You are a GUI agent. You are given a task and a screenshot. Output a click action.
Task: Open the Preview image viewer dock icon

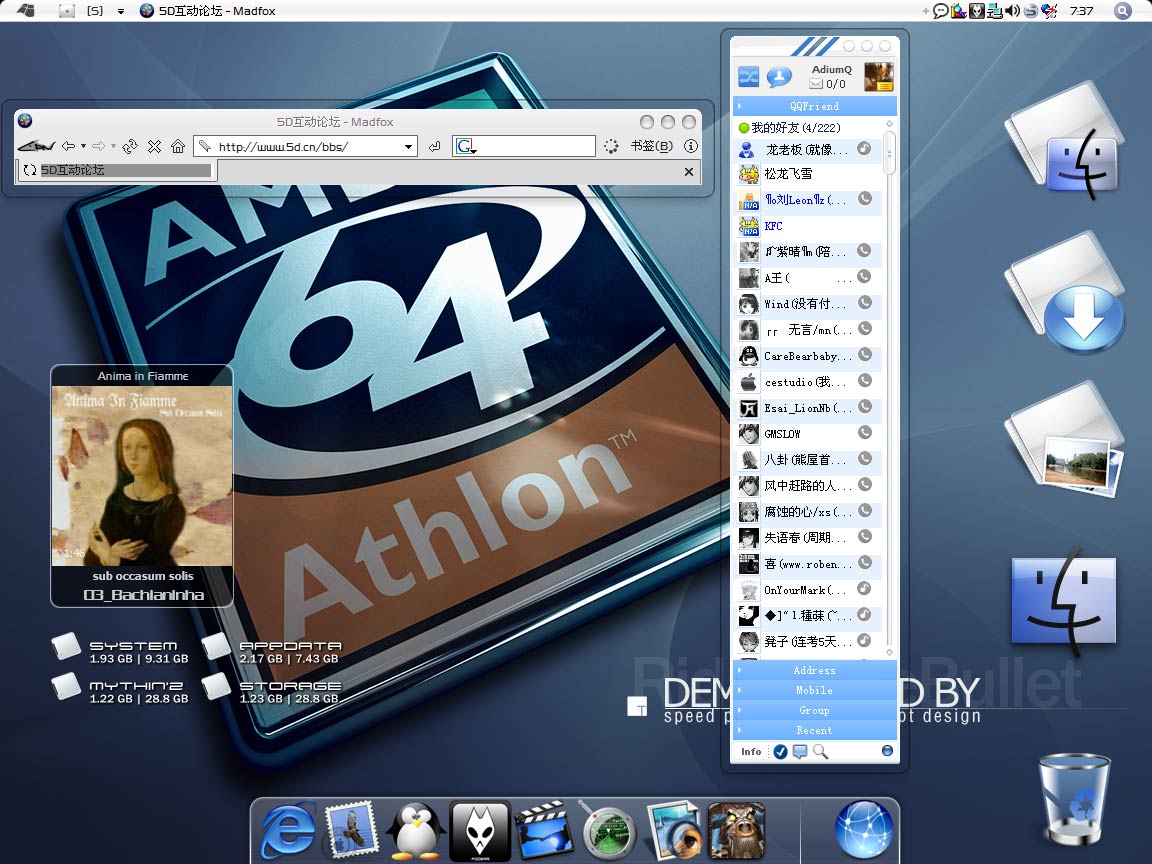[674, 830]
